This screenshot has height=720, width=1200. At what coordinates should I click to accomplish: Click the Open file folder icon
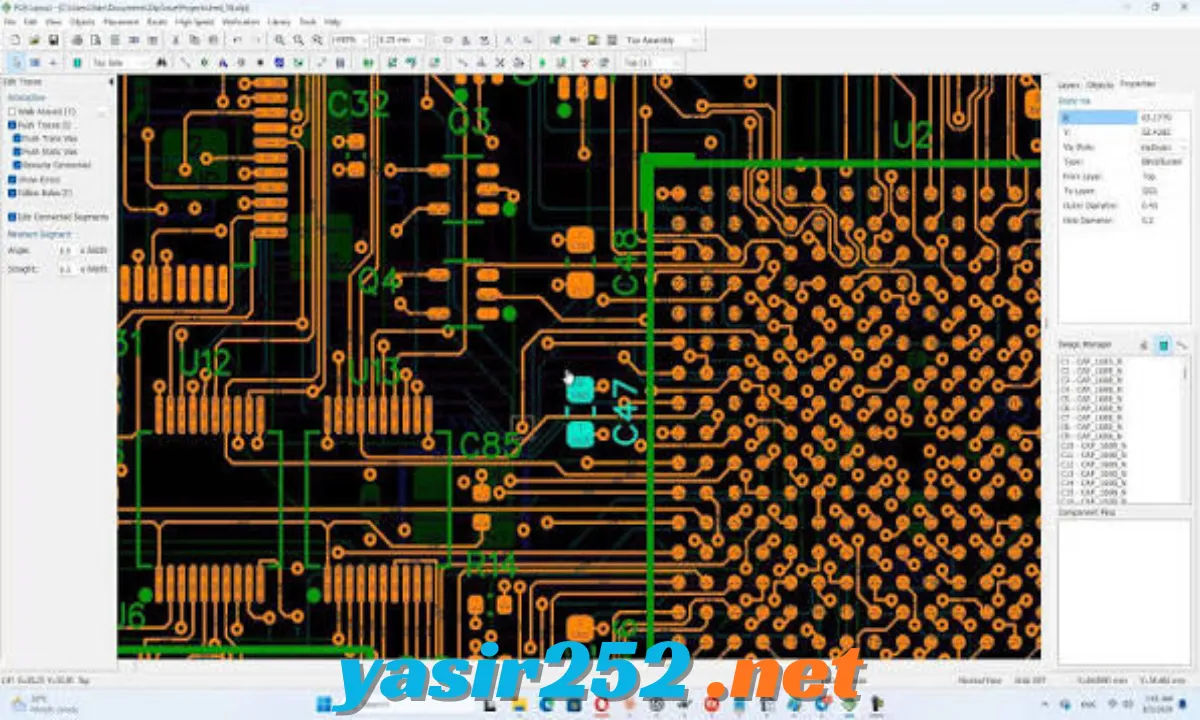point(34,40)
